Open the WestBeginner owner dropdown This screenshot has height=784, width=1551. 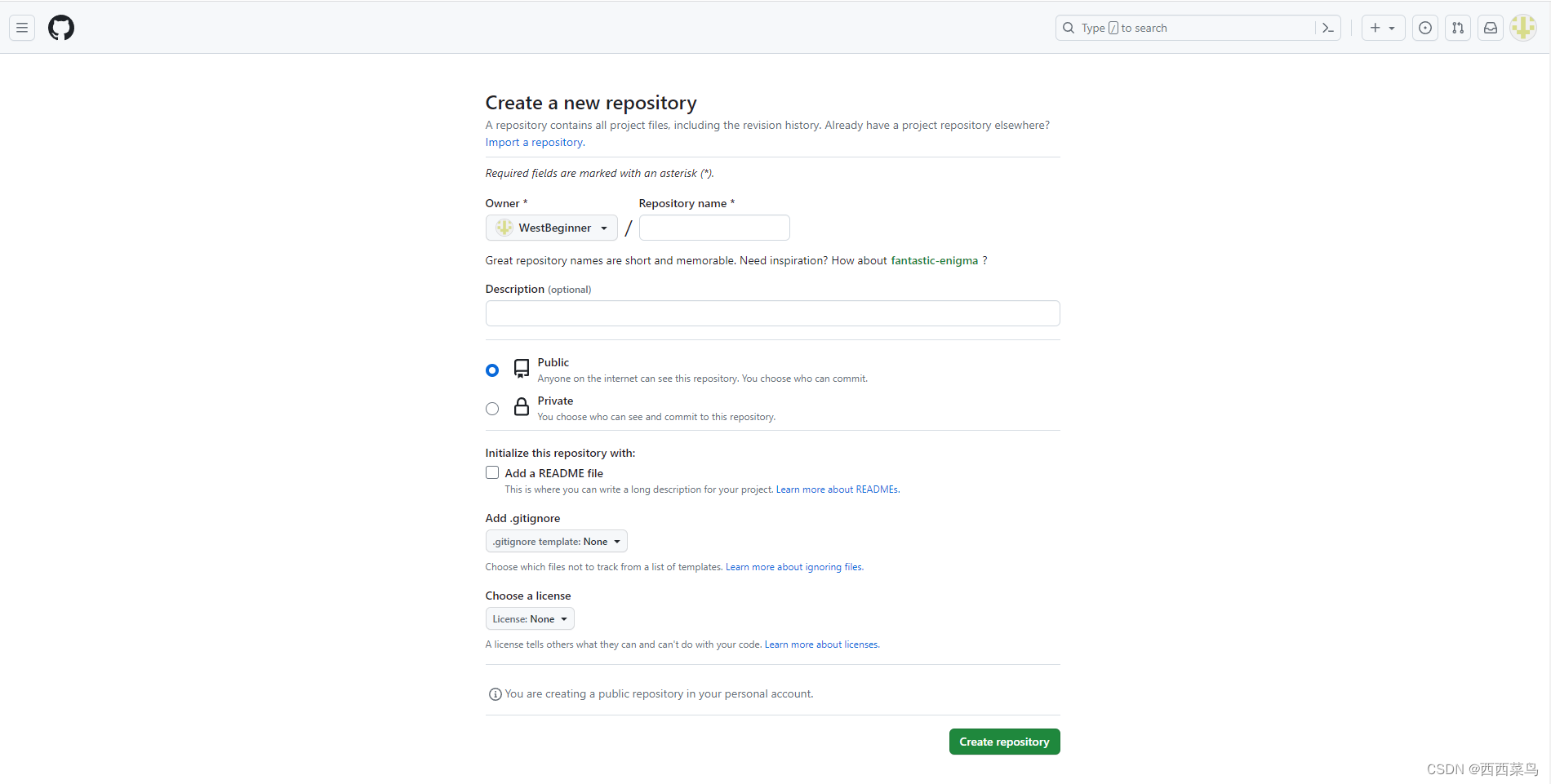click(x=552, y=228)
